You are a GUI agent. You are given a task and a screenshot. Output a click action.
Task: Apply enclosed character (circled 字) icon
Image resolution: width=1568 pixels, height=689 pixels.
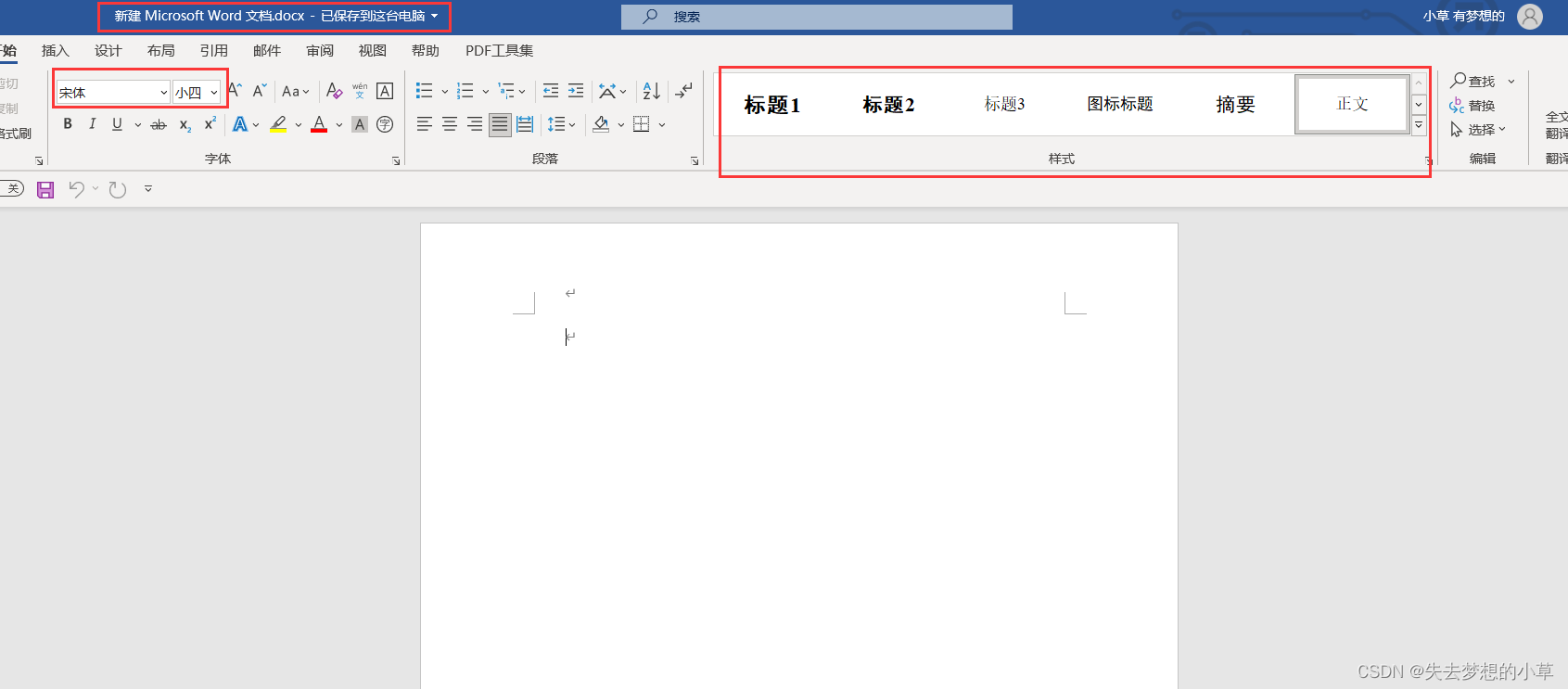[385, 124]
